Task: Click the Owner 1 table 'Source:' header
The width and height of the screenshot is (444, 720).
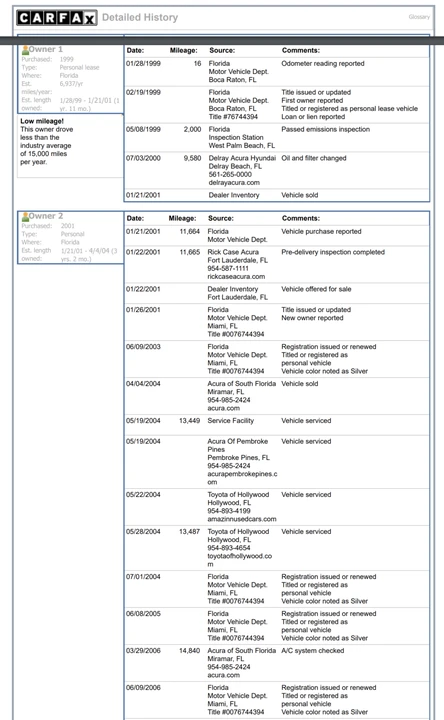Action: 222,51
